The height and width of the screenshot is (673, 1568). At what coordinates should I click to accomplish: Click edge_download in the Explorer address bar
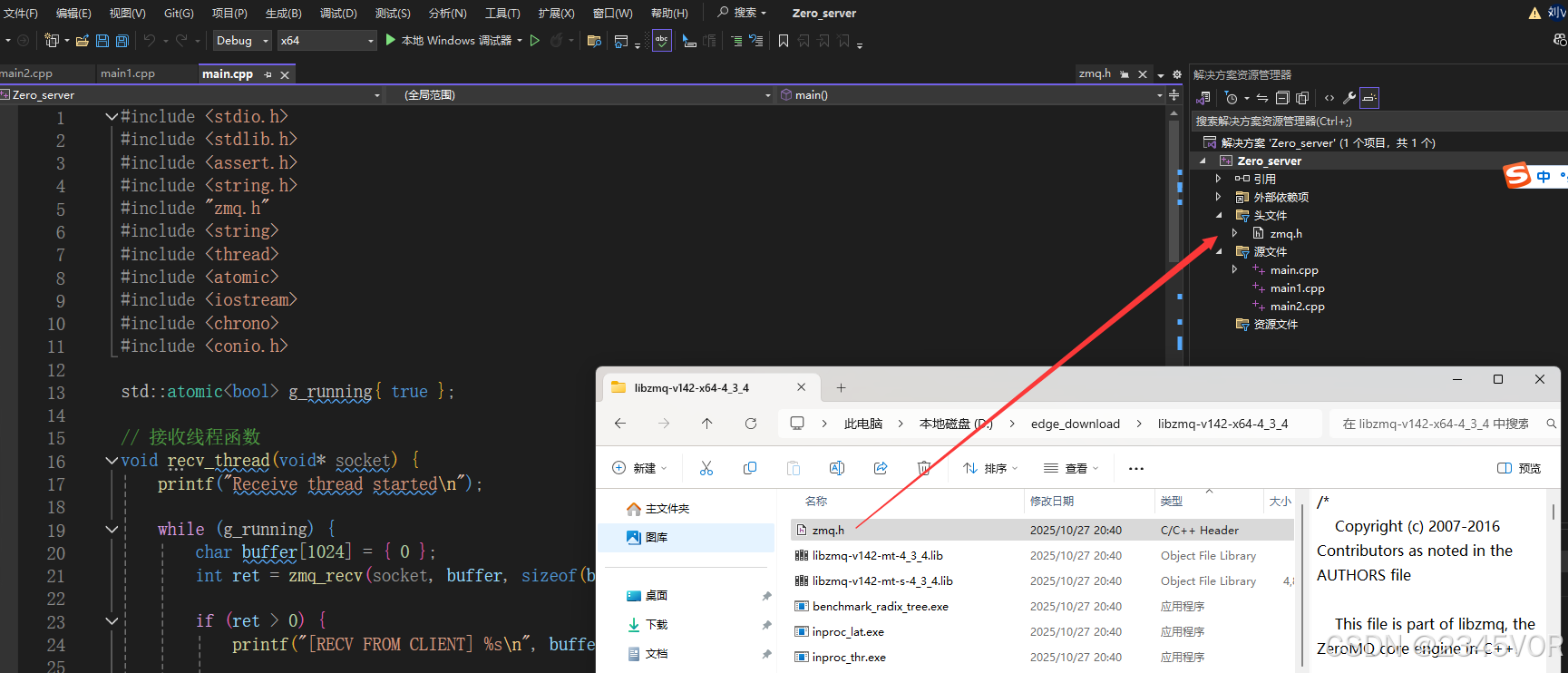[1076, 424]
